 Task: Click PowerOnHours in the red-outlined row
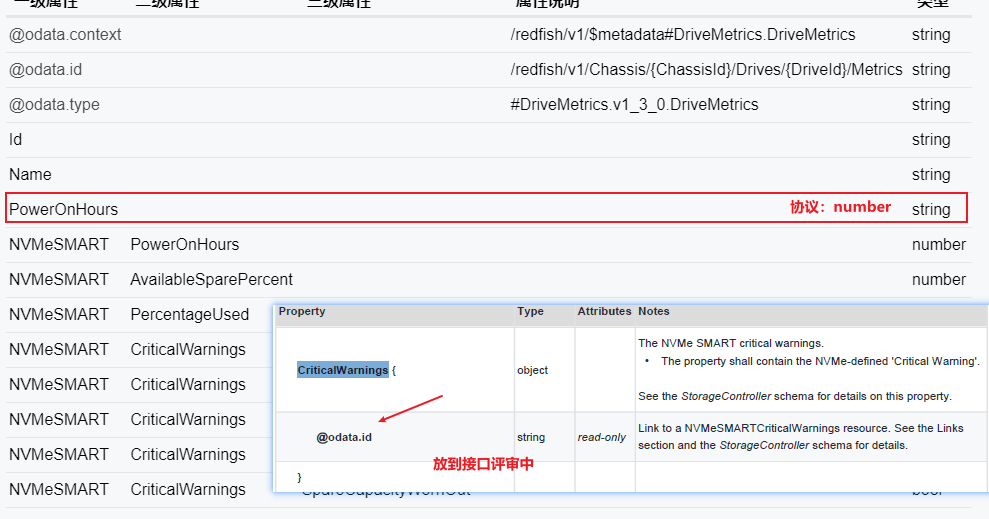[63, 210]
